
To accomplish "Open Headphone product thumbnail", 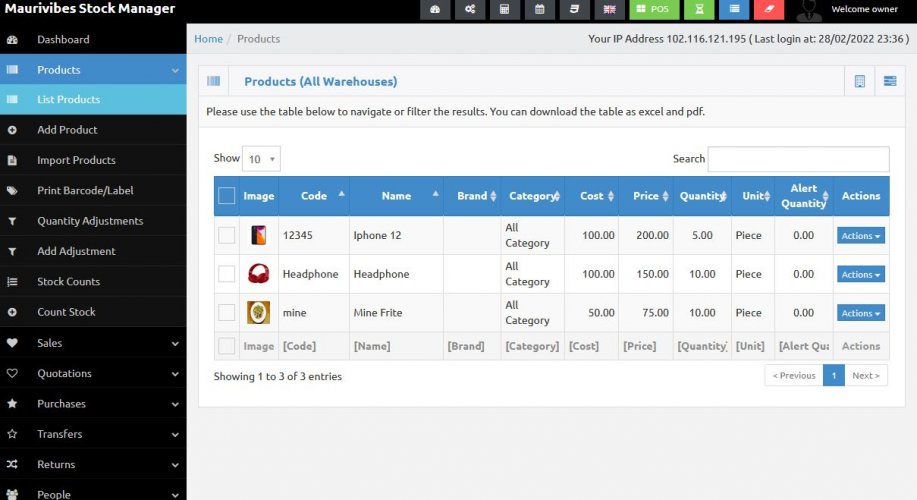I will [x=258, y=274].
